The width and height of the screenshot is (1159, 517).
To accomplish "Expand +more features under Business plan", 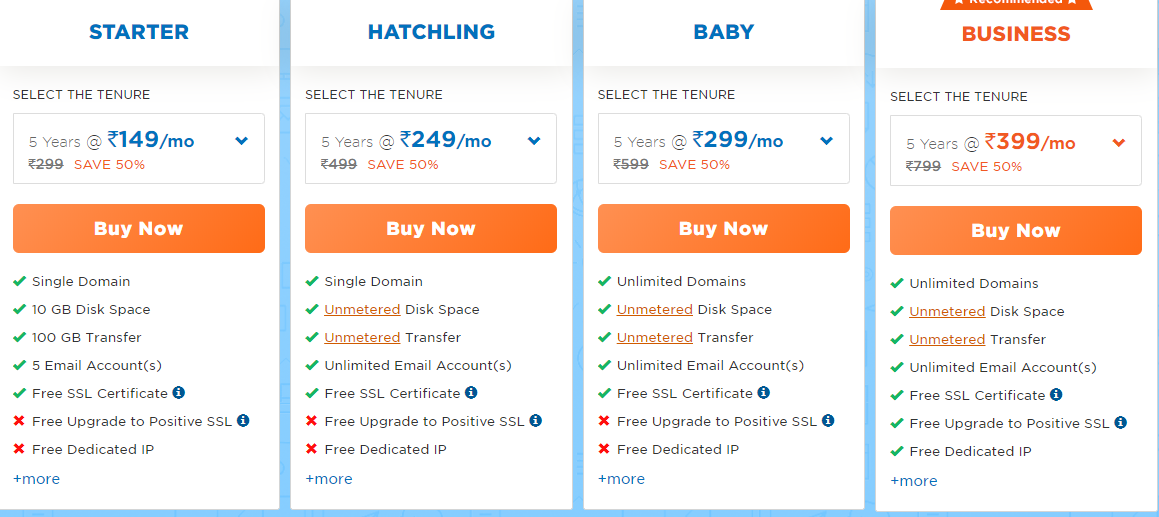I will coord(914,481).
